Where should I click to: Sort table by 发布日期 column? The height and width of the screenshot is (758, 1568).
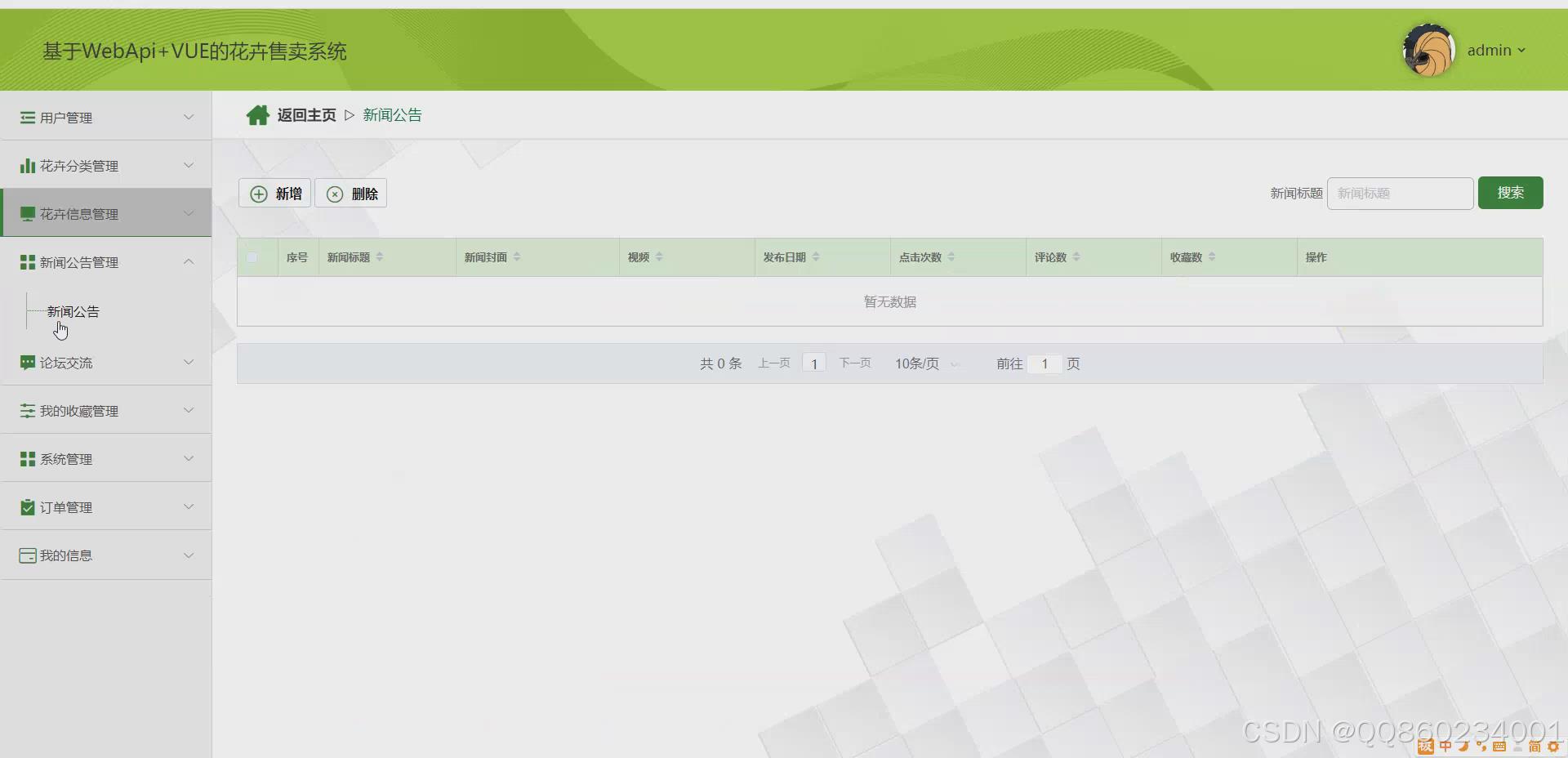816,257
